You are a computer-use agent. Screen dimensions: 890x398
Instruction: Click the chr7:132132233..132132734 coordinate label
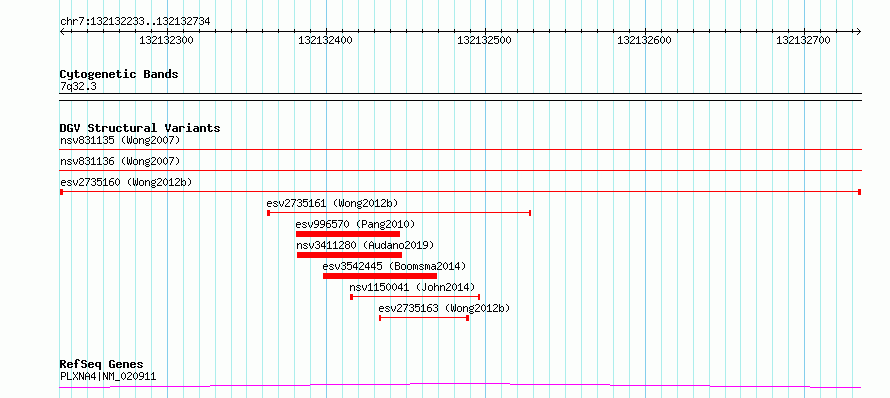coord(135,22)
